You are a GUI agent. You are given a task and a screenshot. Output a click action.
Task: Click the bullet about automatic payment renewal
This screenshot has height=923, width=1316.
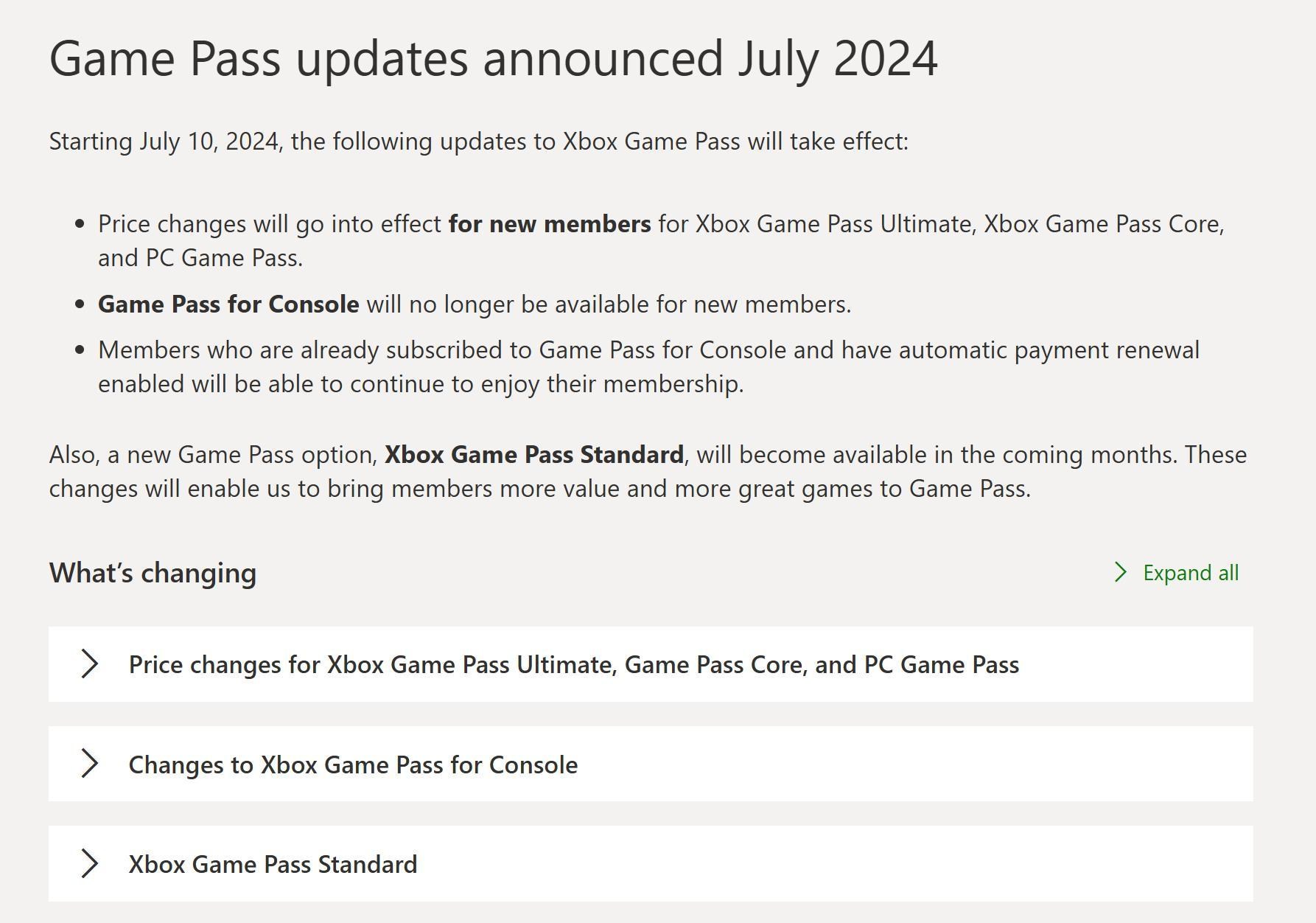click(x=648, y=350)
